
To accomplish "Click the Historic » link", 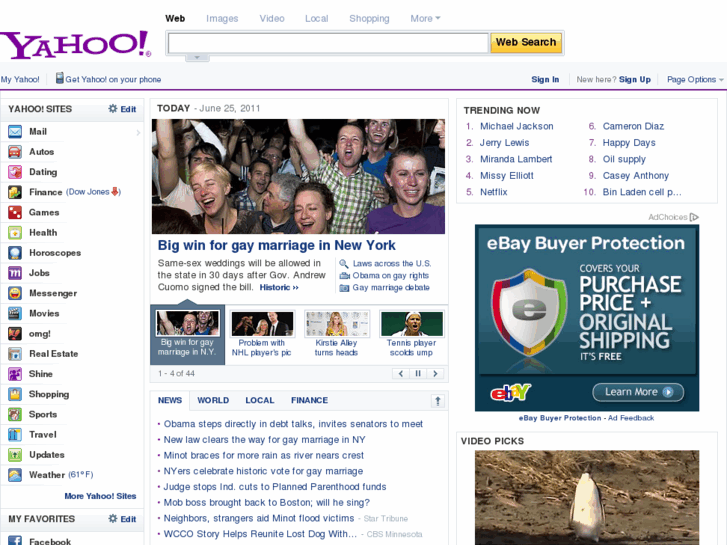I will pyautogui.click(x=279, y=288).
